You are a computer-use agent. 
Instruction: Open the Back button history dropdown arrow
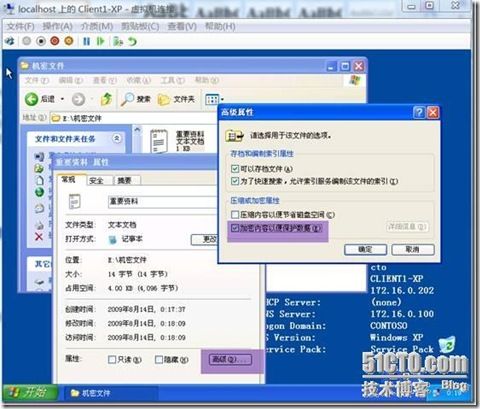(62, 99)
